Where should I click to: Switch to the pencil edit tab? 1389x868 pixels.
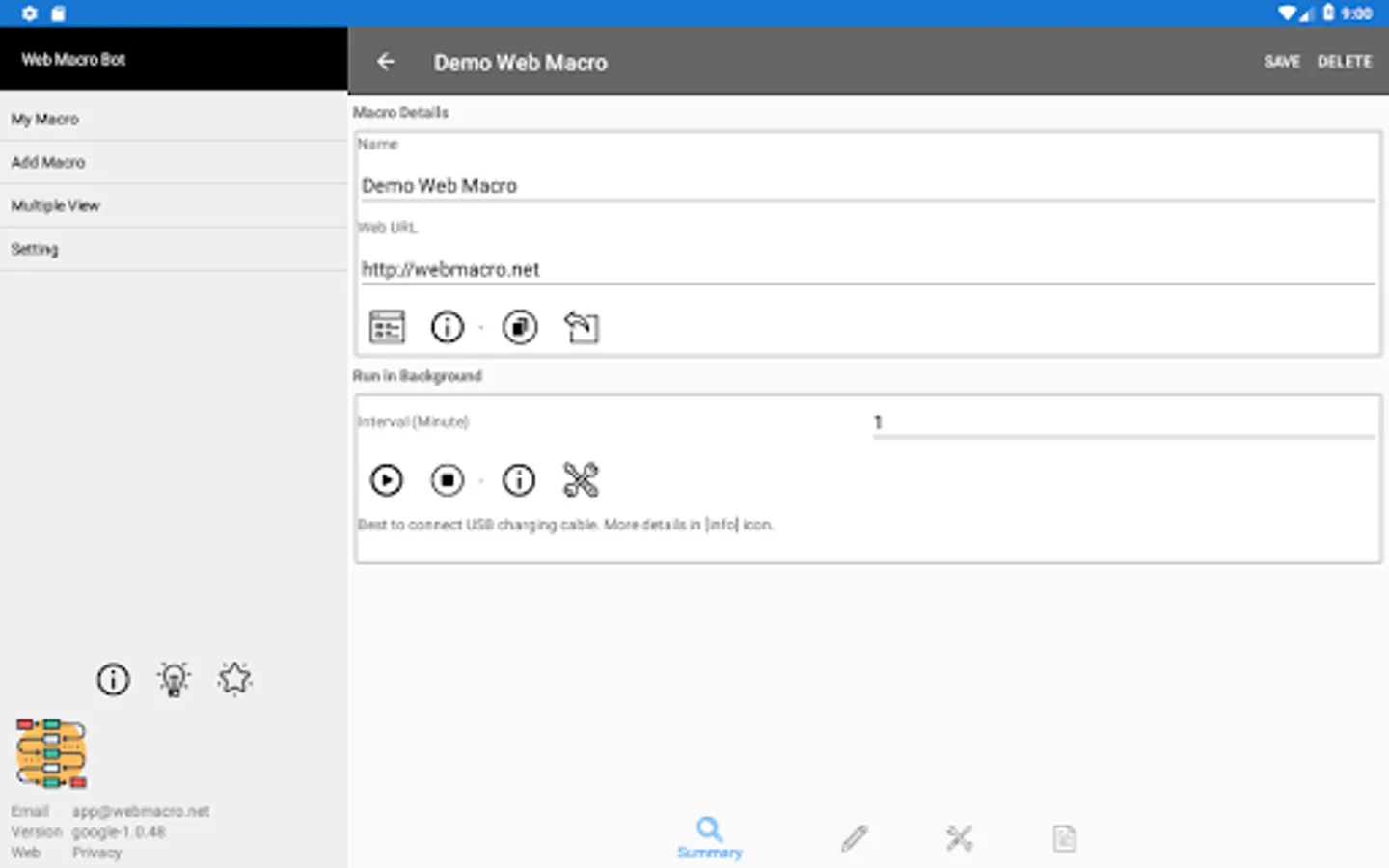pos(855,837)
